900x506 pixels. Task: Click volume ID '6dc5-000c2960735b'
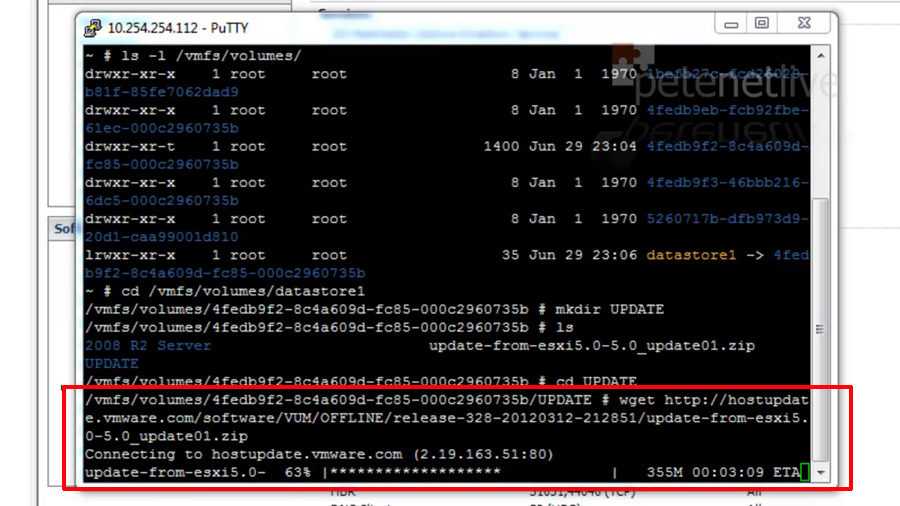tap(162, 200)
